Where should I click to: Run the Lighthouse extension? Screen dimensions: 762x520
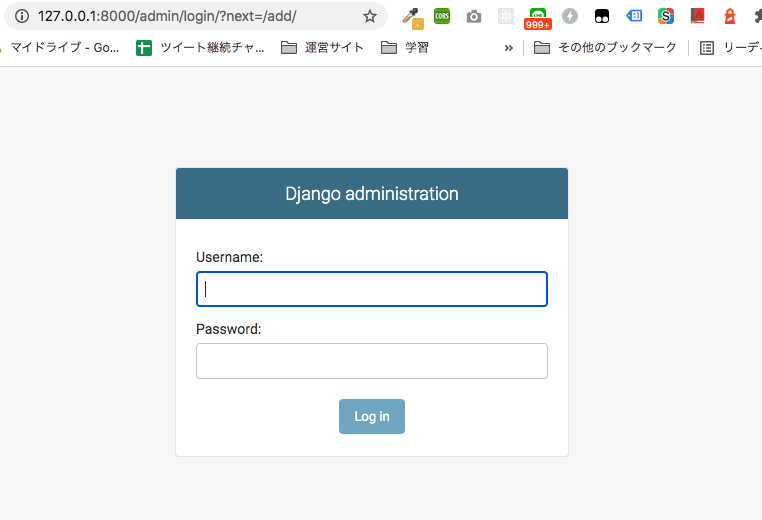coord(729,16)
